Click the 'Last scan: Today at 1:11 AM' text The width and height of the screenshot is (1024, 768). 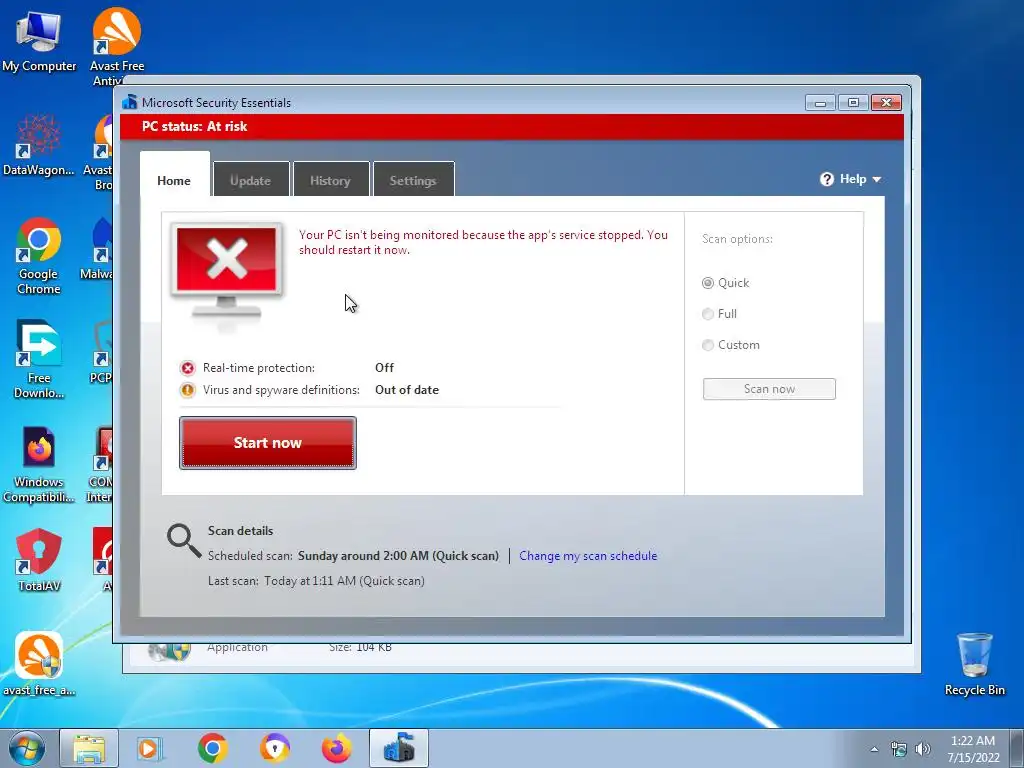tap(316, 581)
